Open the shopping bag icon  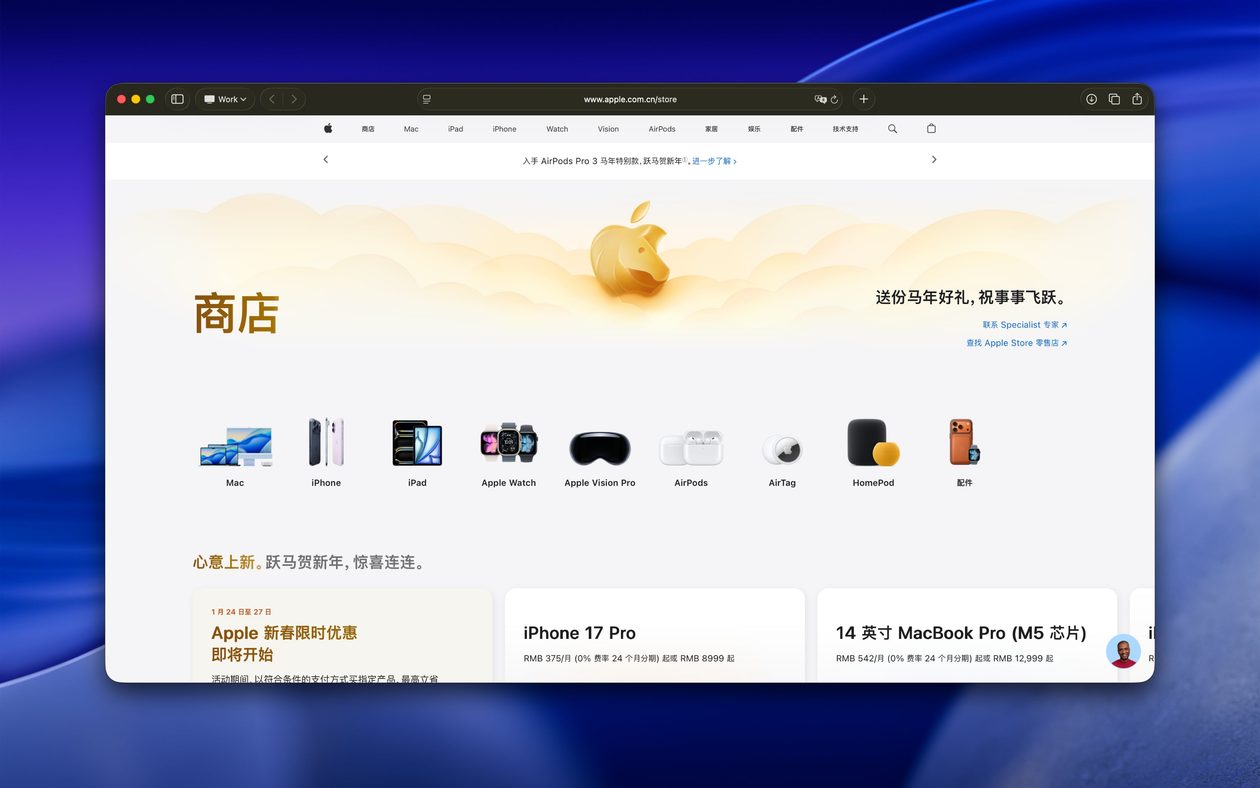tap(931, 128)
